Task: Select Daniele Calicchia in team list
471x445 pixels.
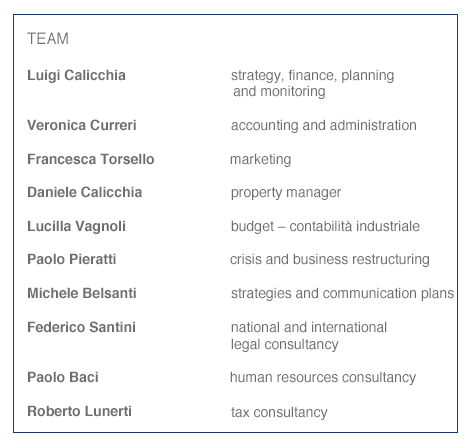Action: [x=85, y=192]
